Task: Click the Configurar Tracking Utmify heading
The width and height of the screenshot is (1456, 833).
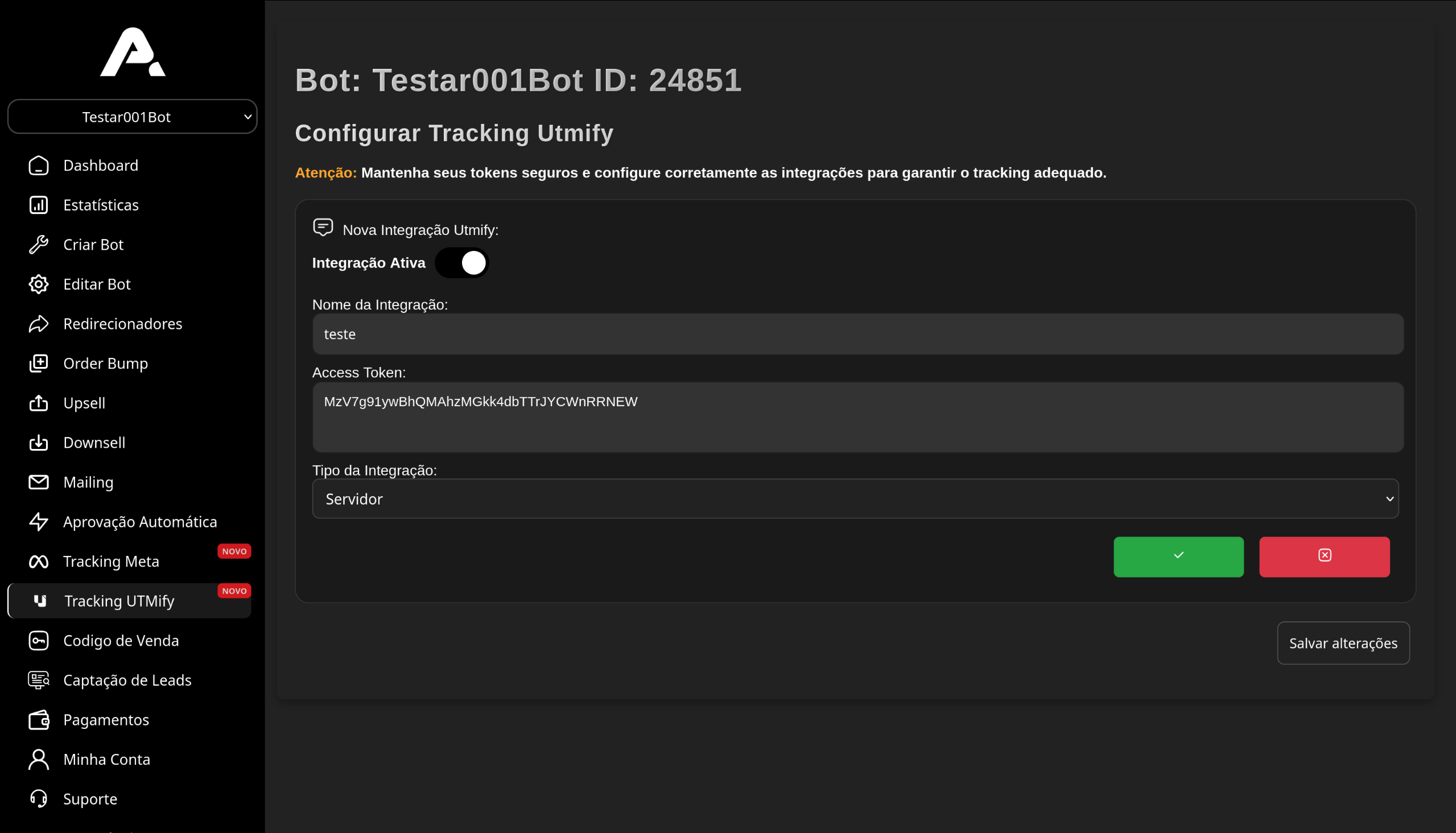Action: click(454, 133)
